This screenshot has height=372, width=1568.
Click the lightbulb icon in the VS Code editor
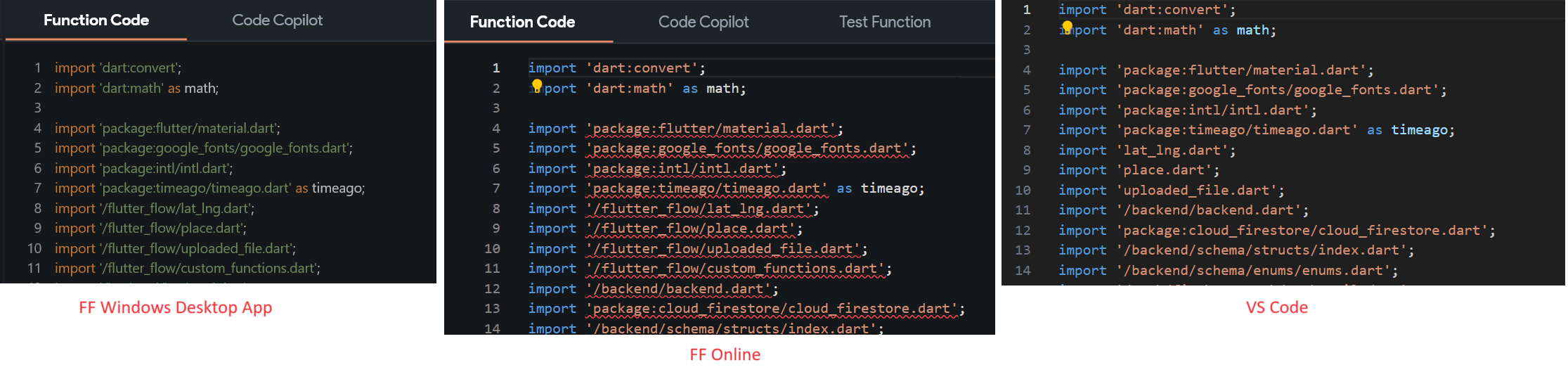[x=1067, y=27]
